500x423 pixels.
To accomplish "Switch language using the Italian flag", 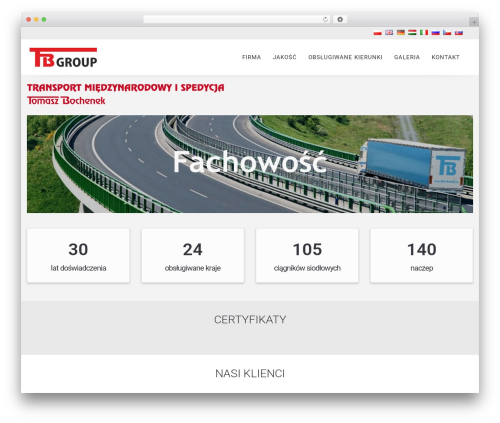I will coord(424,32).
